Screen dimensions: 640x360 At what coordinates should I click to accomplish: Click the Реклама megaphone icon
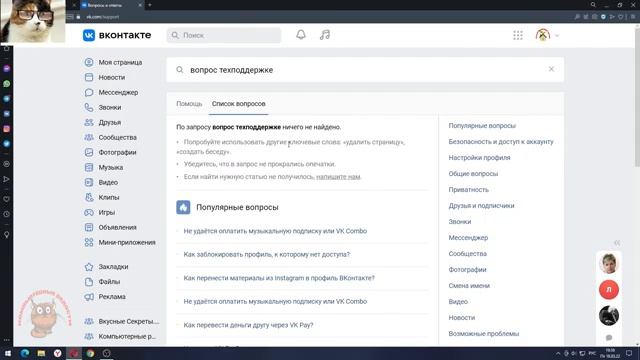point(89,297)
